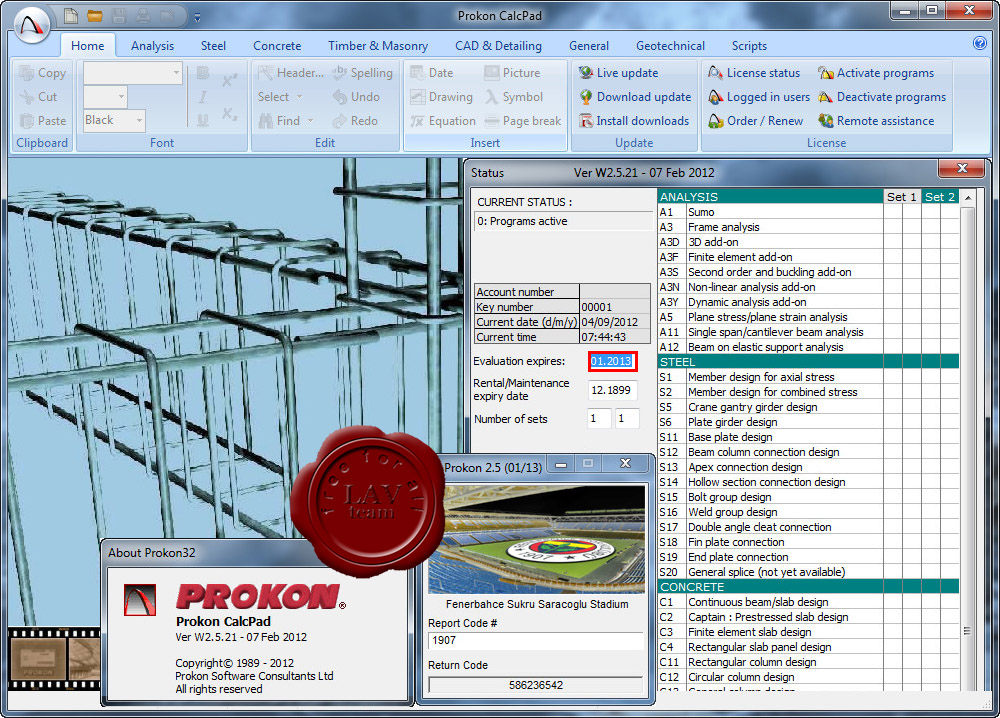1000x718 pixels.
Task: Click the Rental/Maintenance expiry date field
Action: pos(612,390)
